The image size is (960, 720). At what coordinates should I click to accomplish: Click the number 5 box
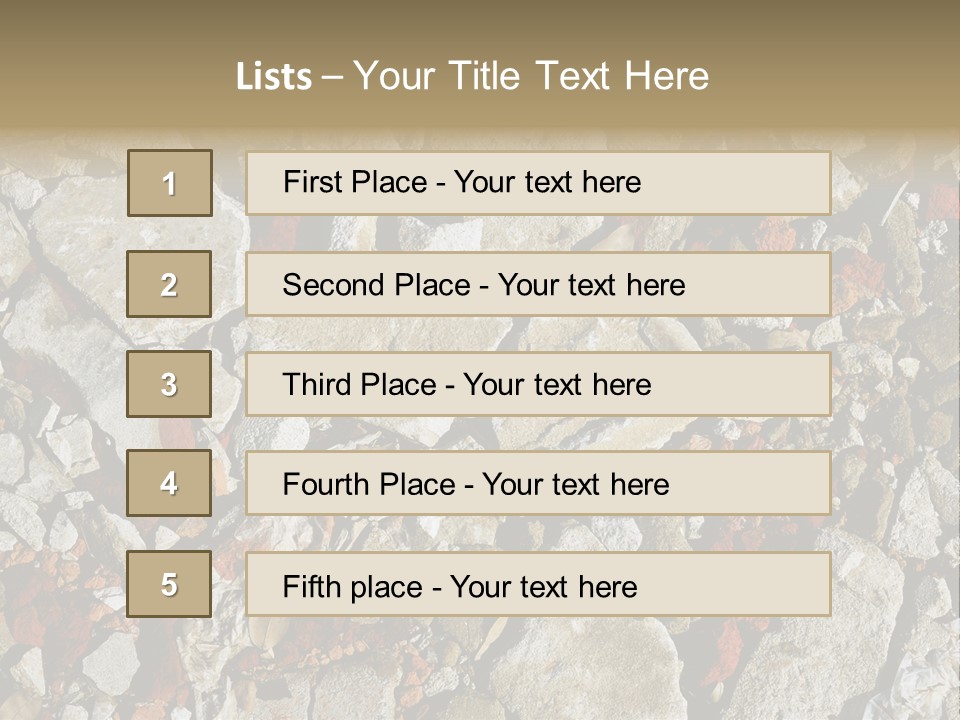click(169, 584)
